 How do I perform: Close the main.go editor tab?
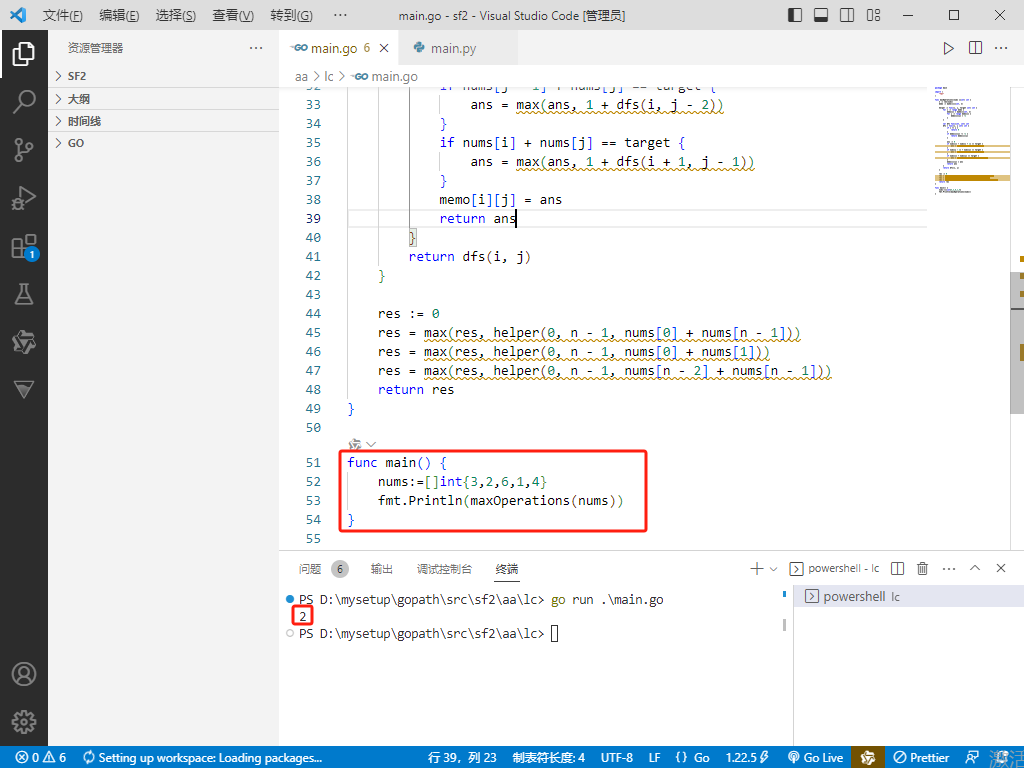tap(384, 48)
